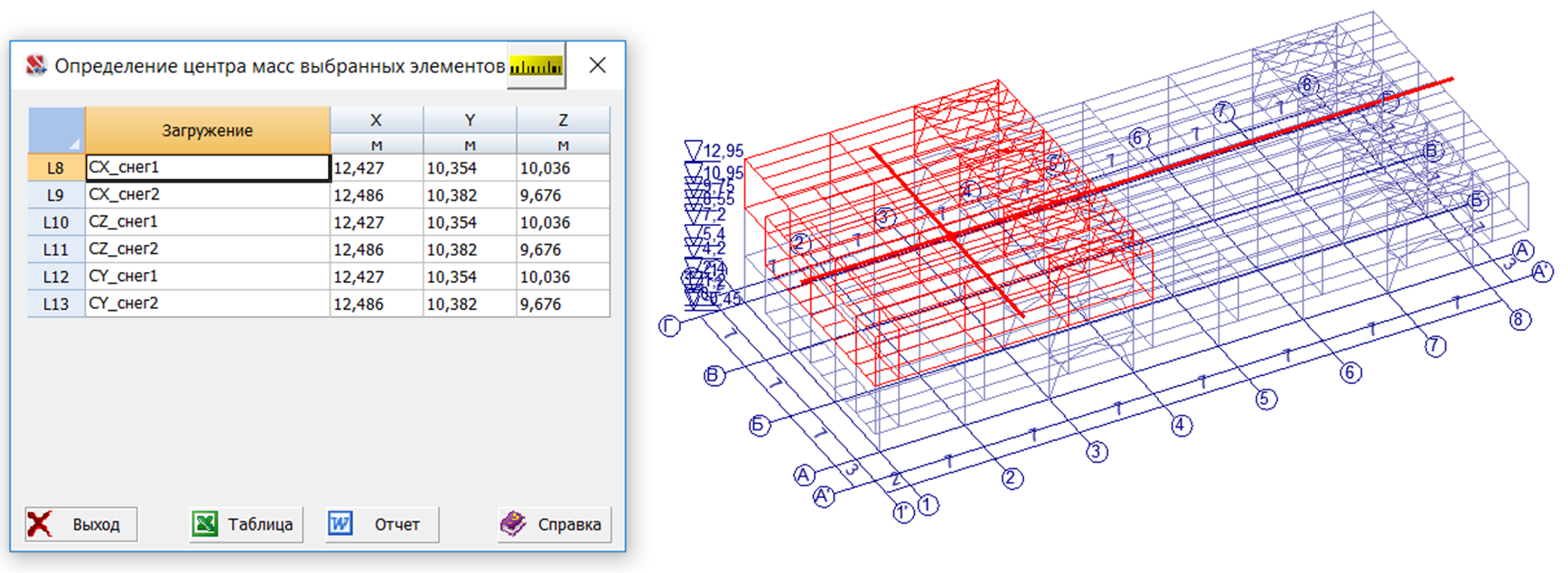Click the CX_снег1 load case cell
This screenshot has height=573, width=1568.
[207, 168]
